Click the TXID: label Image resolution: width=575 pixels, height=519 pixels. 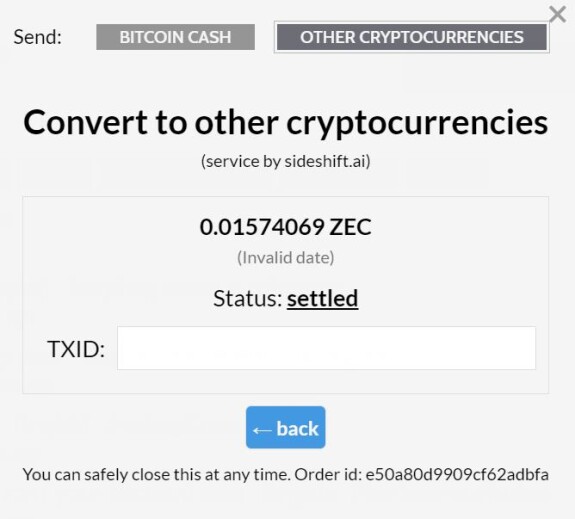76,349
